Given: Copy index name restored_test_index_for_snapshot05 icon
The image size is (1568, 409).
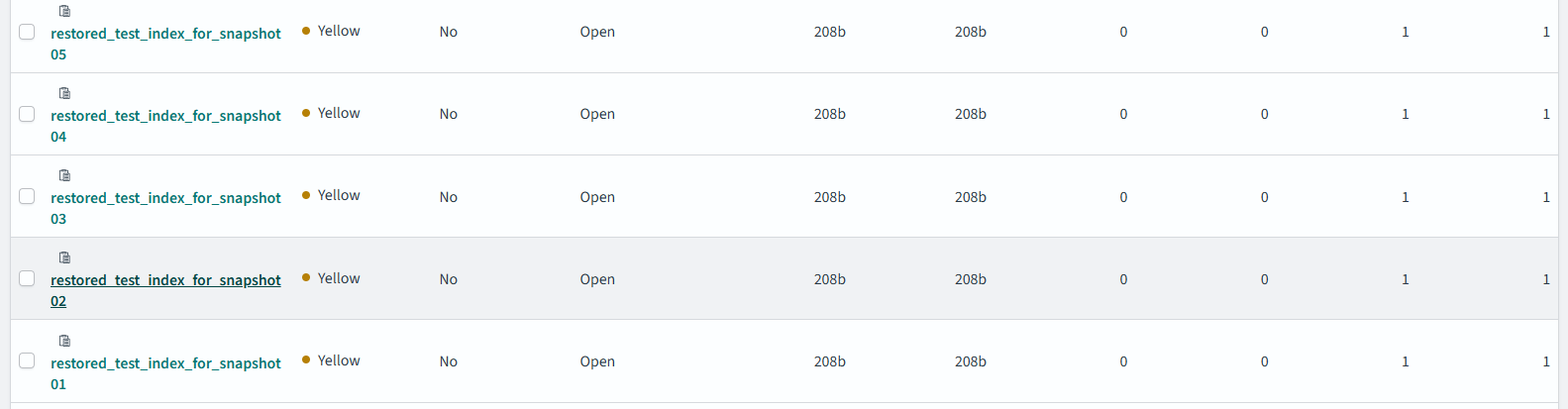Looking at the screenshot, I should (x=65, y=11).
